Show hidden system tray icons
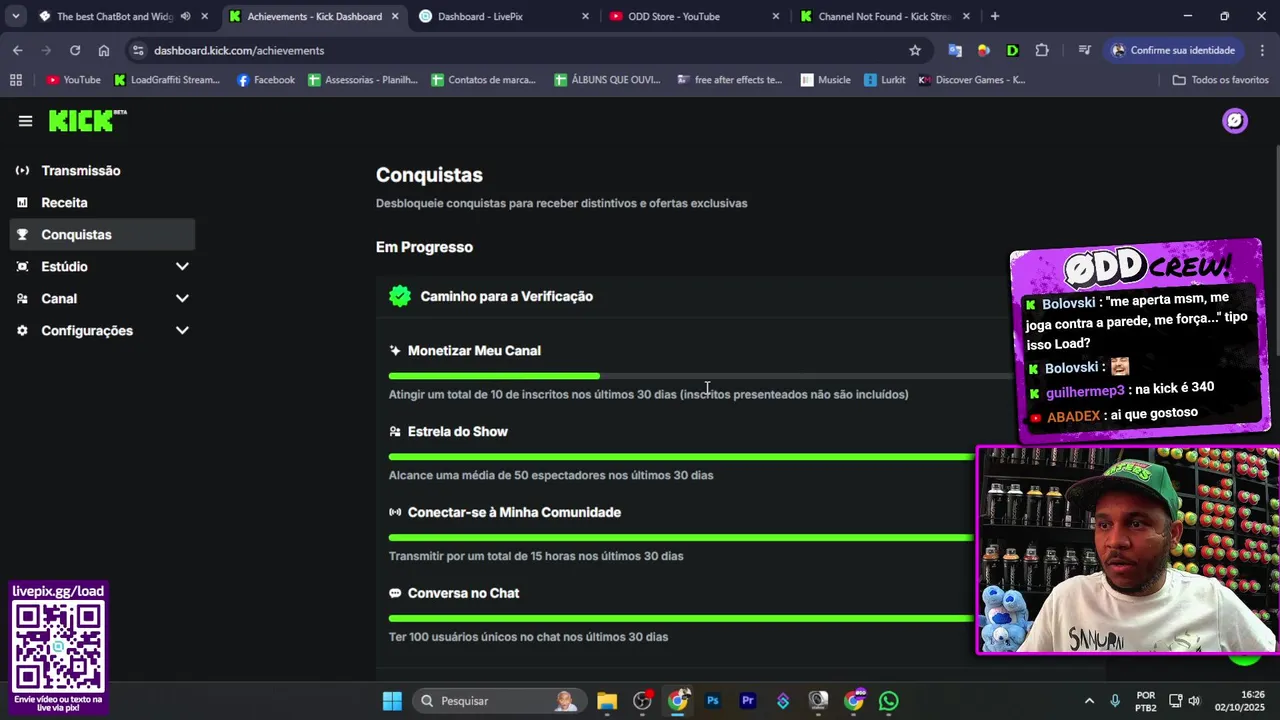 point(1089,701)
